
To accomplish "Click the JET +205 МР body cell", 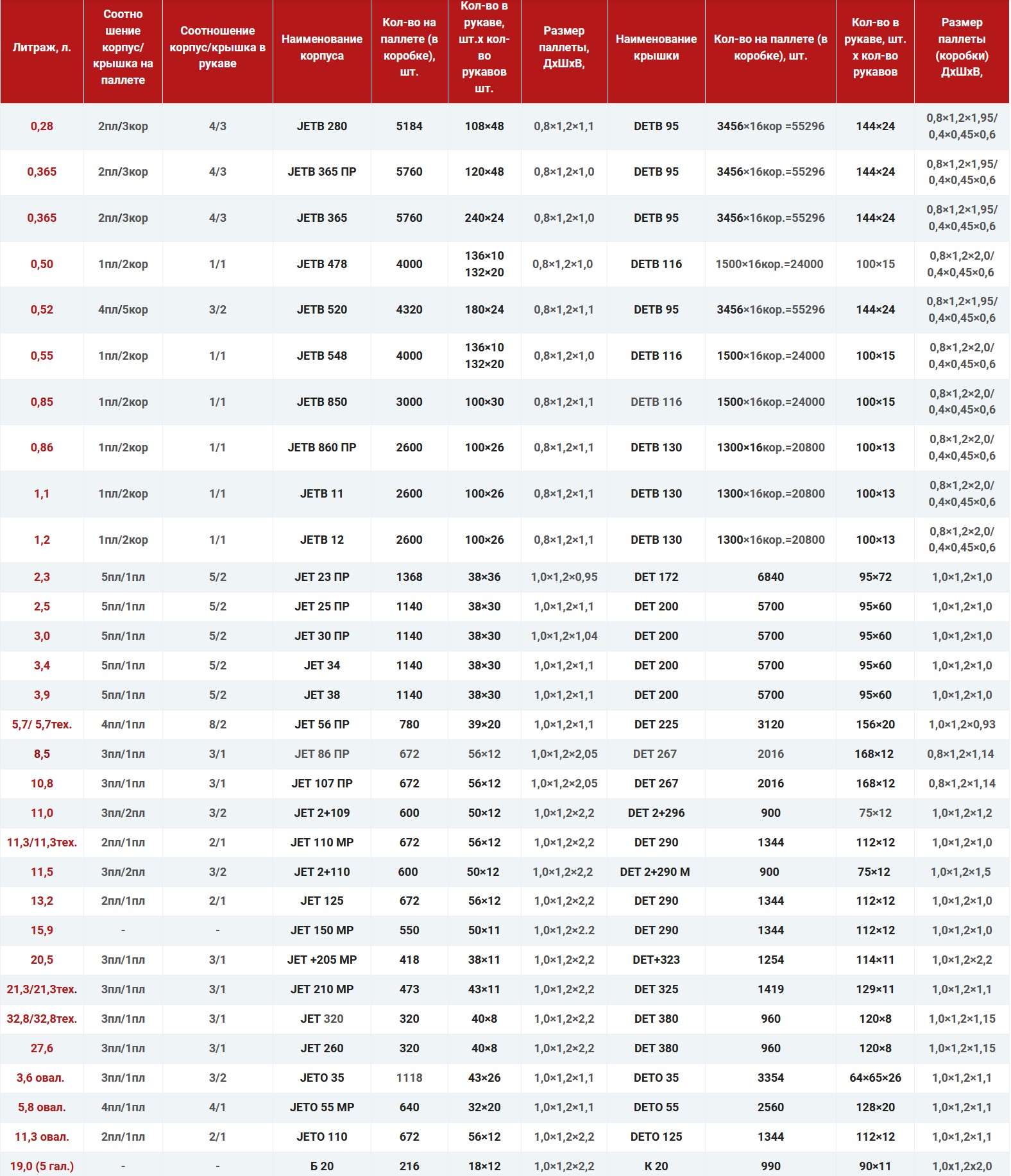I will click(321, 960).
